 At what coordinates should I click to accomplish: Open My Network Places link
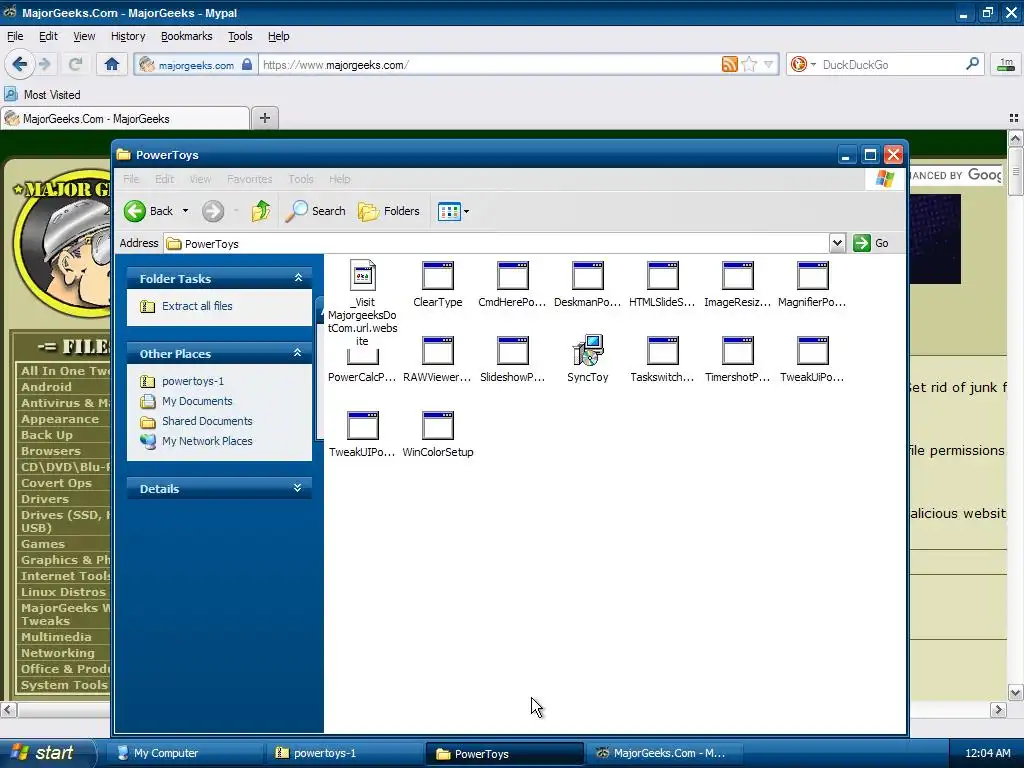click(207, 441)
